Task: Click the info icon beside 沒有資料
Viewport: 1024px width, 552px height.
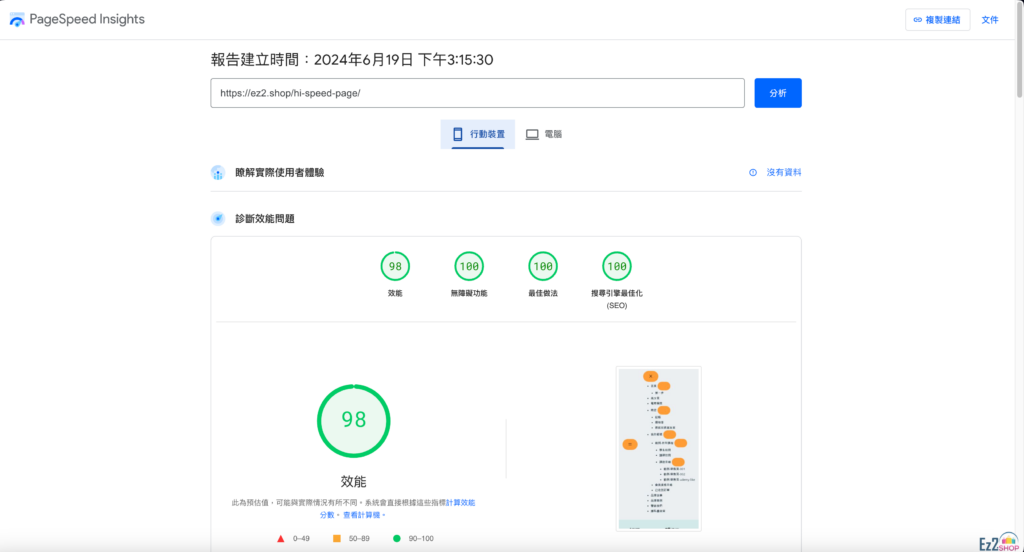Action: (x=753, y=173)
